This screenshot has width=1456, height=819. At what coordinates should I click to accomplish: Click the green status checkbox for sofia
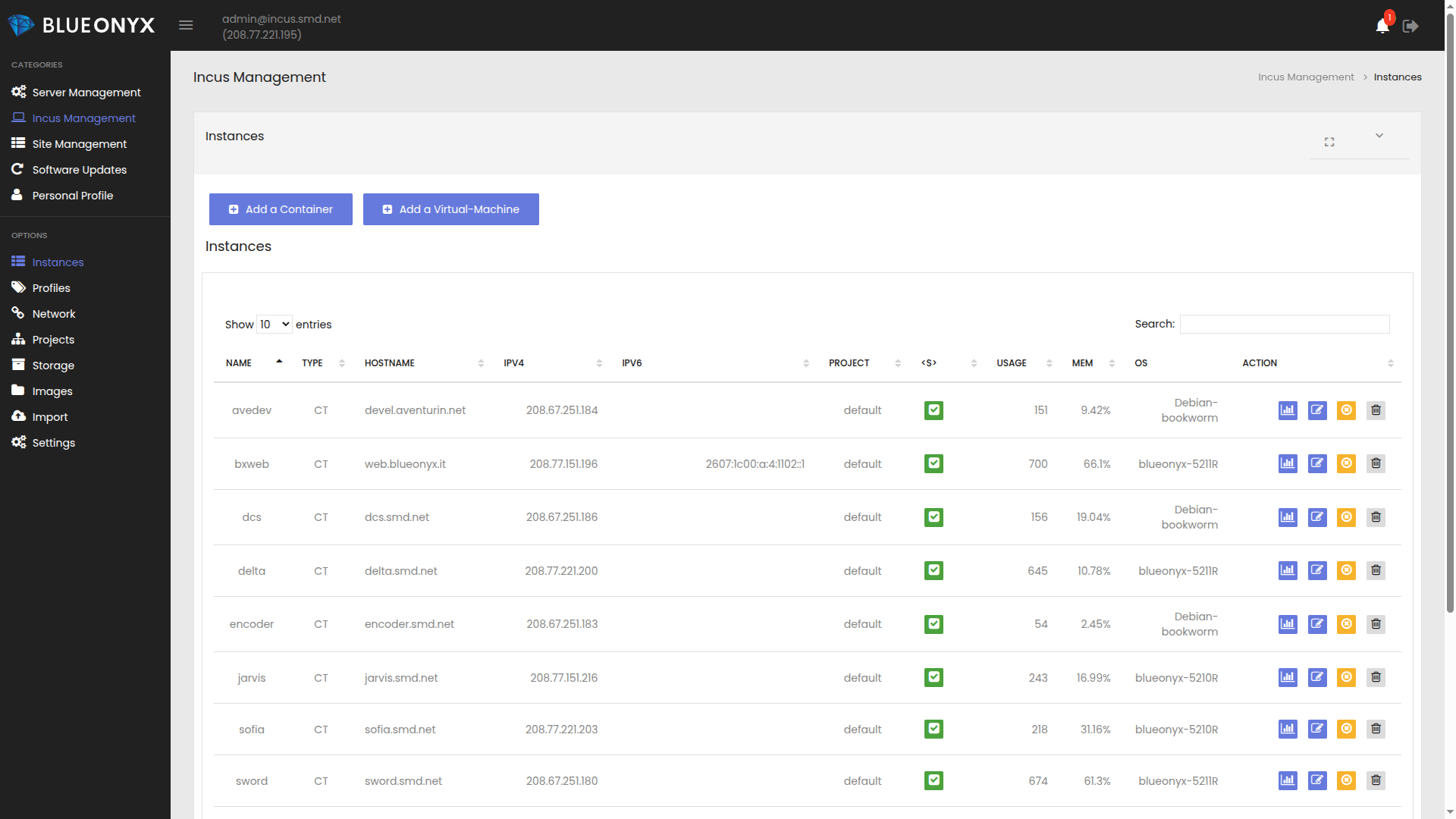934,729
